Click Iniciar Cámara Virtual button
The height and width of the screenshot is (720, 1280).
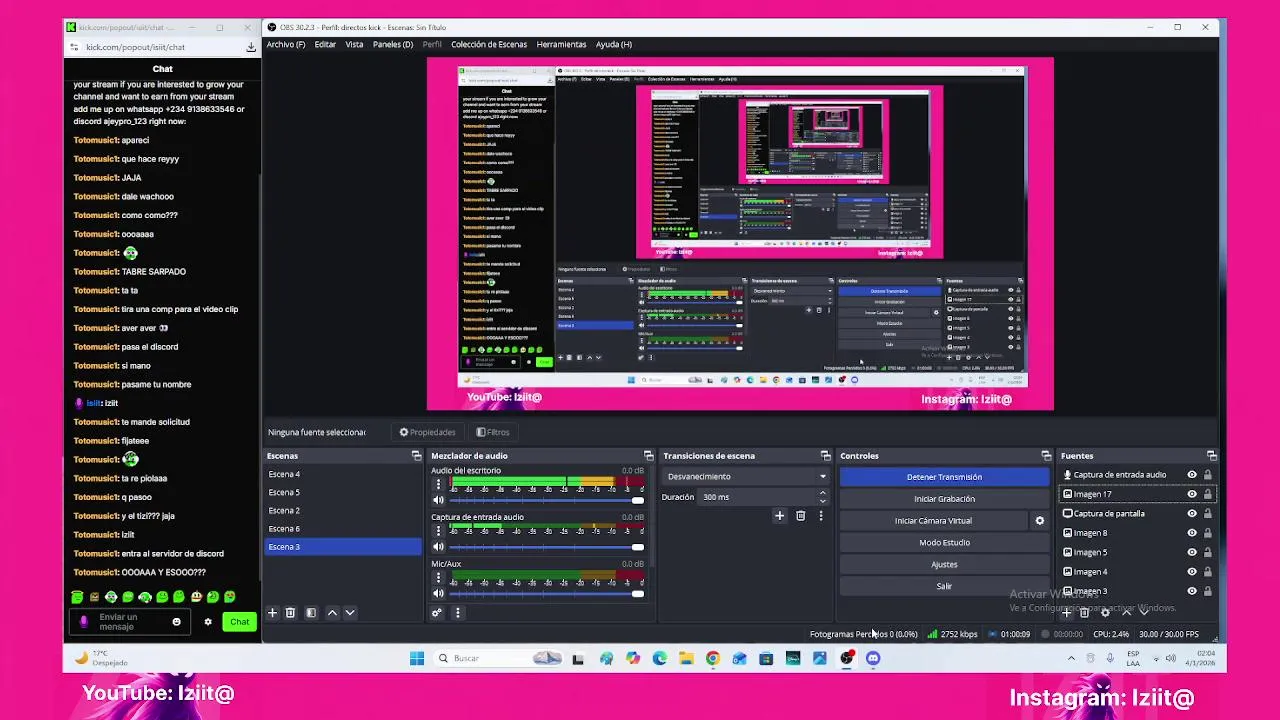tap(933, 521)
